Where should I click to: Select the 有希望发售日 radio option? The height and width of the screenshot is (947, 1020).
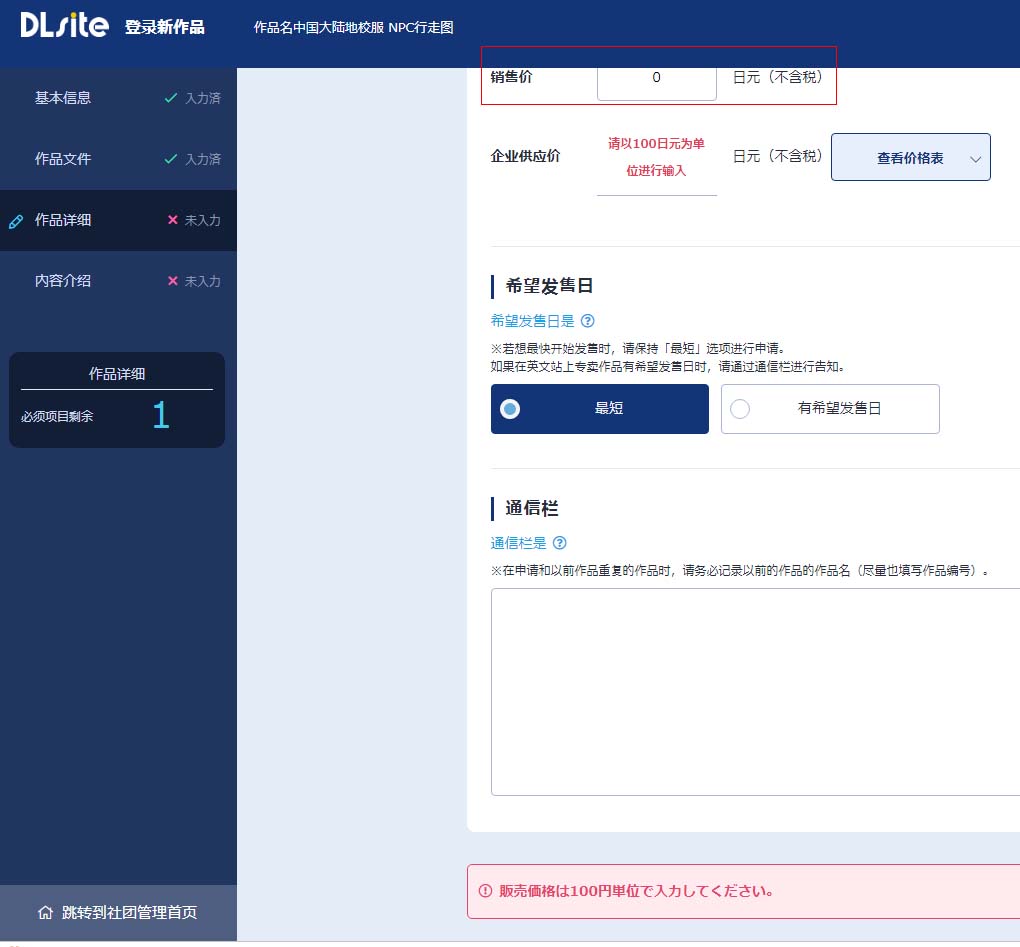(830, 409)
